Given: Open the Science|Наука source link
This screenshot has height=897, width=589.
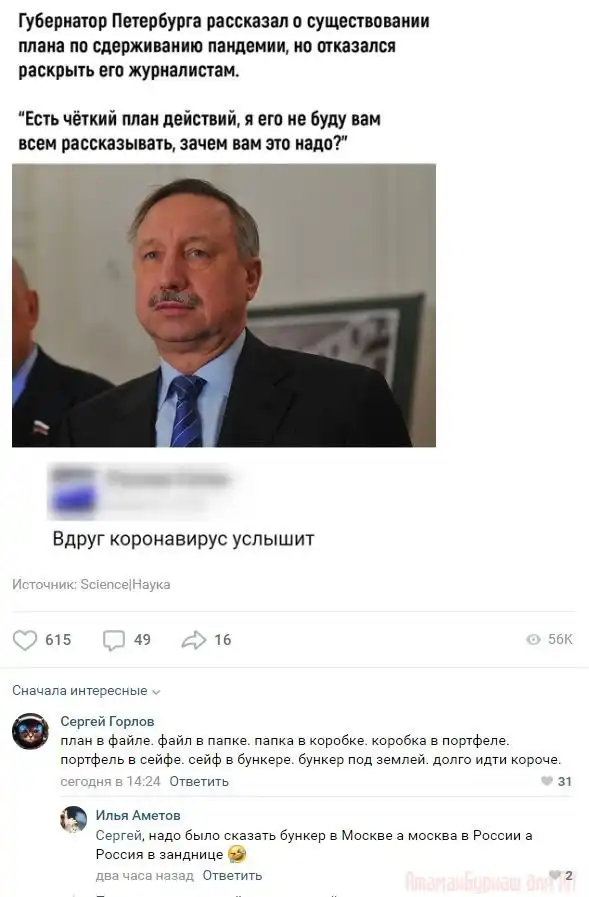Looking at the screenshot, I should (125, 584).
